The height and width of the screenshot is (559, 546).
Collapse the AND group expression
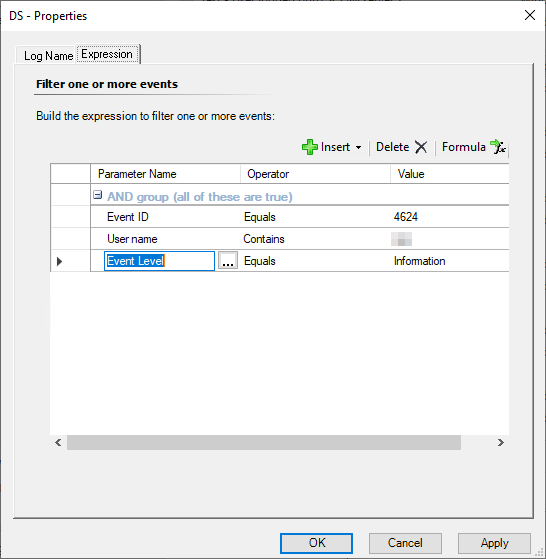click(97, 195)
